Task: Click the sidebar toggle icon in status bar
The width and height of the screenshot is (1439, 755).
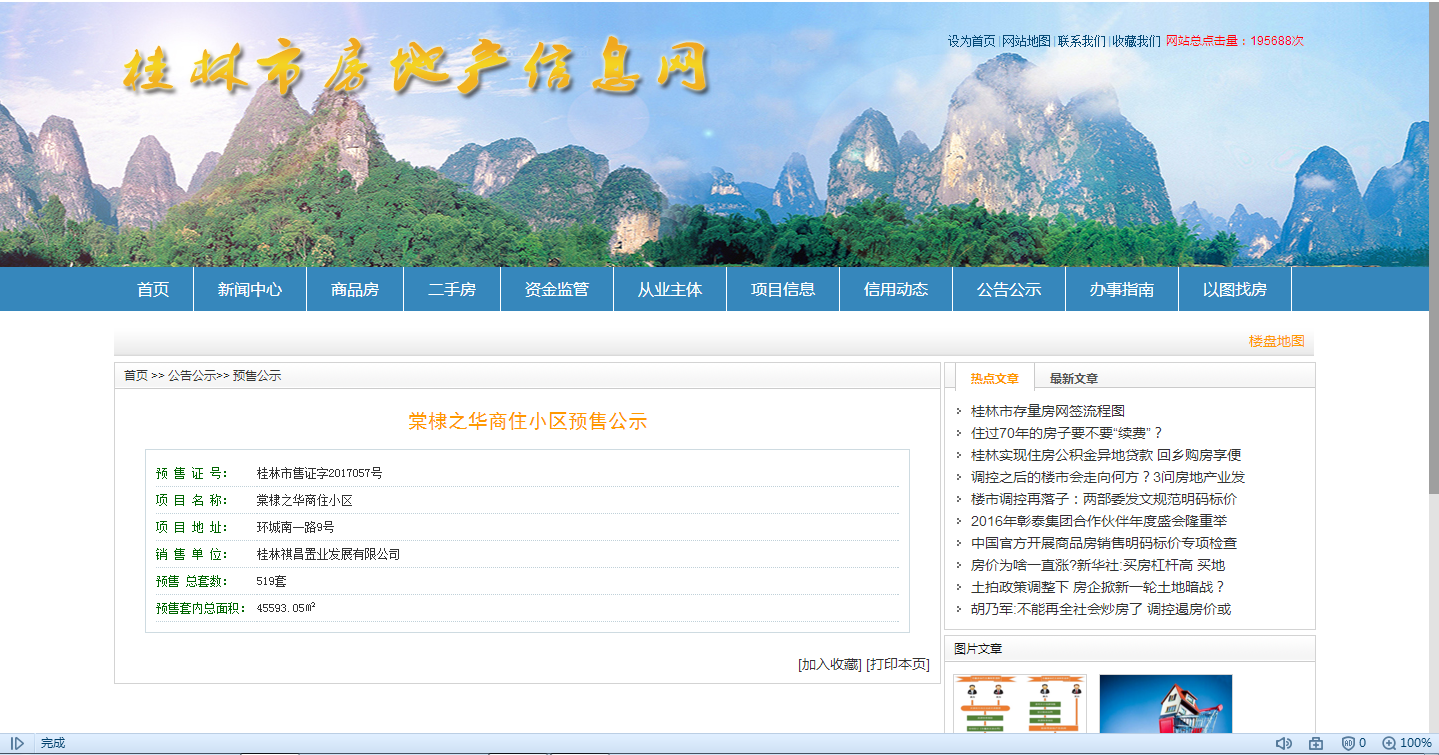Action: coord(17,743)
